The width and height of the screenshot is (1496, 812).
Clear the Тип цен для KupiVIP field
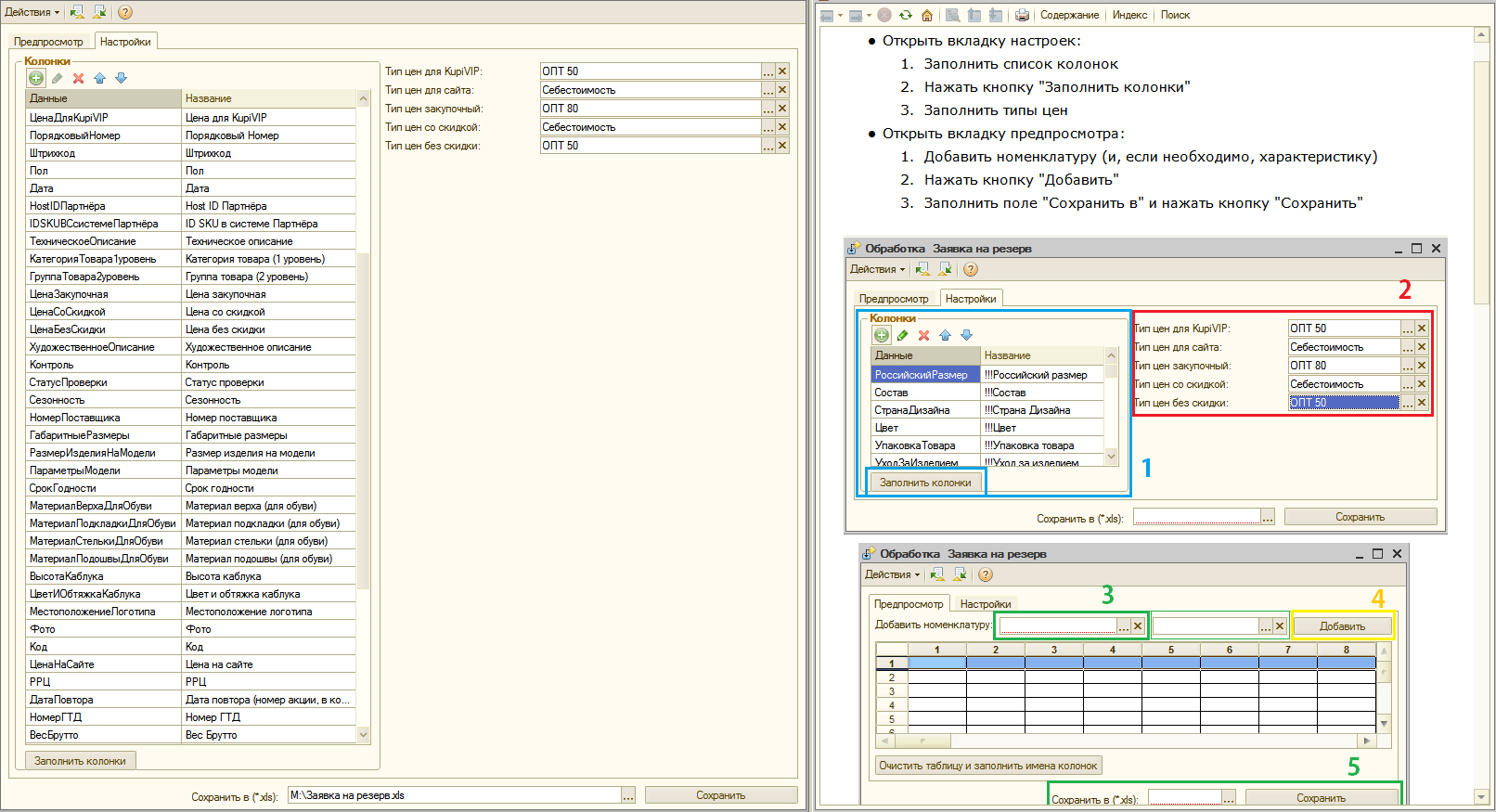[782, 71]
